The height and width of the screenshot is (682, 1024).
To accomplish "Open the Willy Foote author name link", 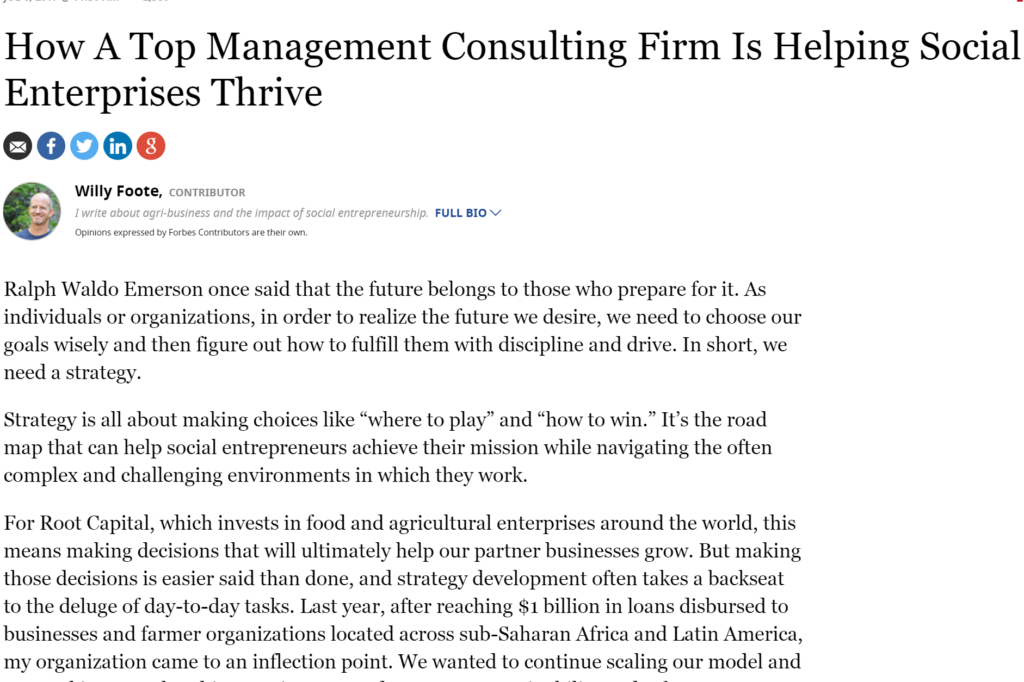I will click(118, 191).
